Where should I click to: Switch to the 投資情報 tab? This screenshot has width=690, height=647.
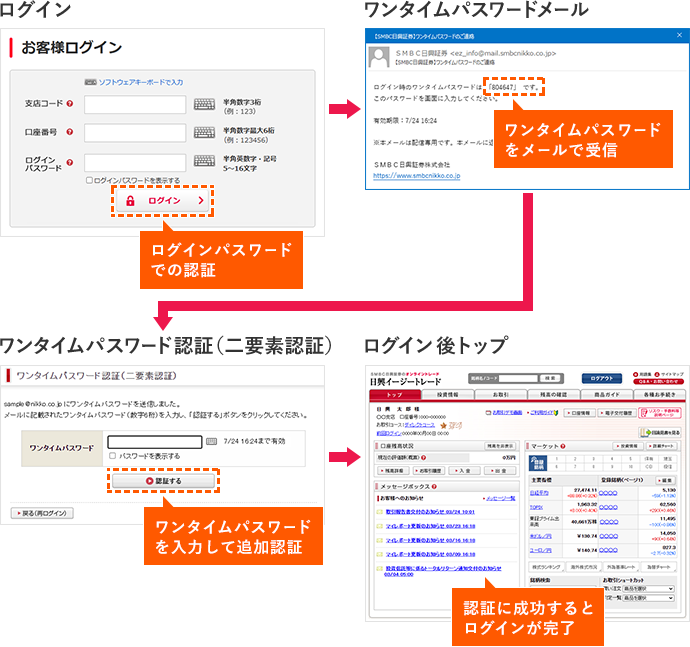pos(448,395)
